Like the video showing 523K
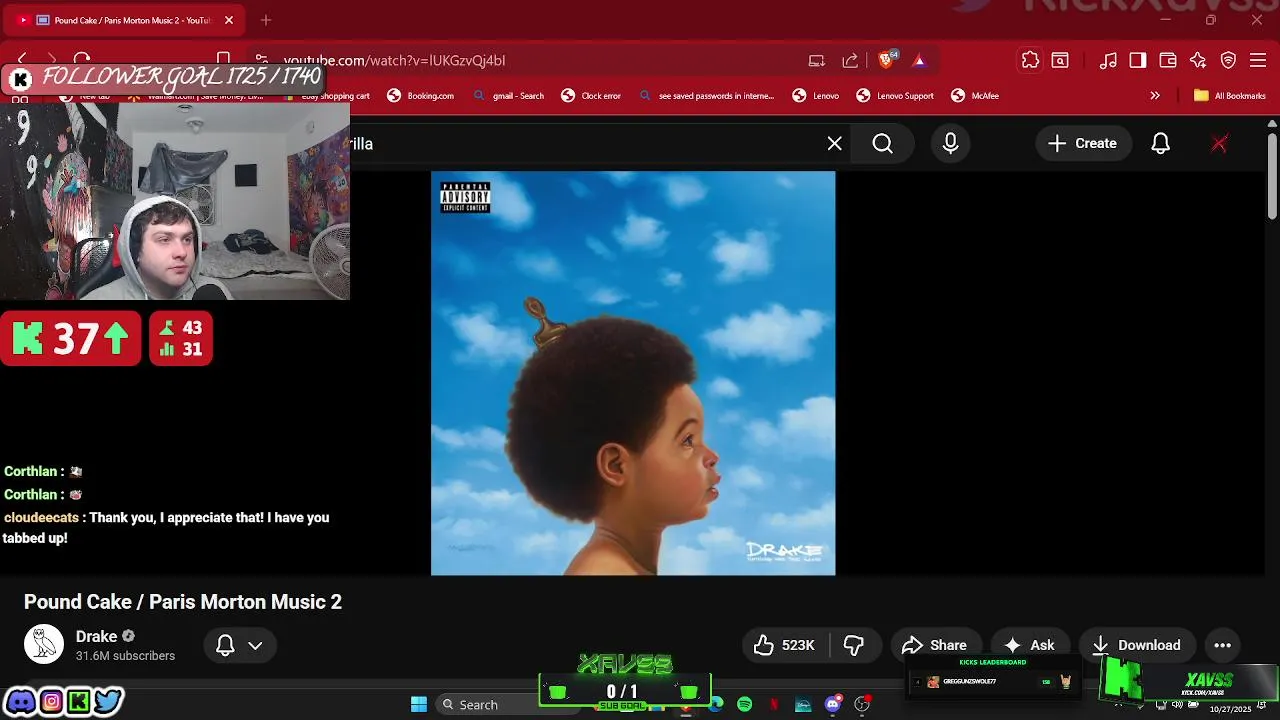The height and width of the screenshot is (720, 1280). point(785,645)
